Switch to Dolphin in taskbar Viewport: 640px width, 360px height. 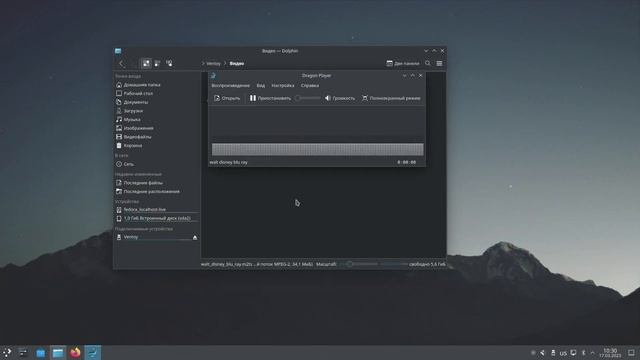[58, 353]
